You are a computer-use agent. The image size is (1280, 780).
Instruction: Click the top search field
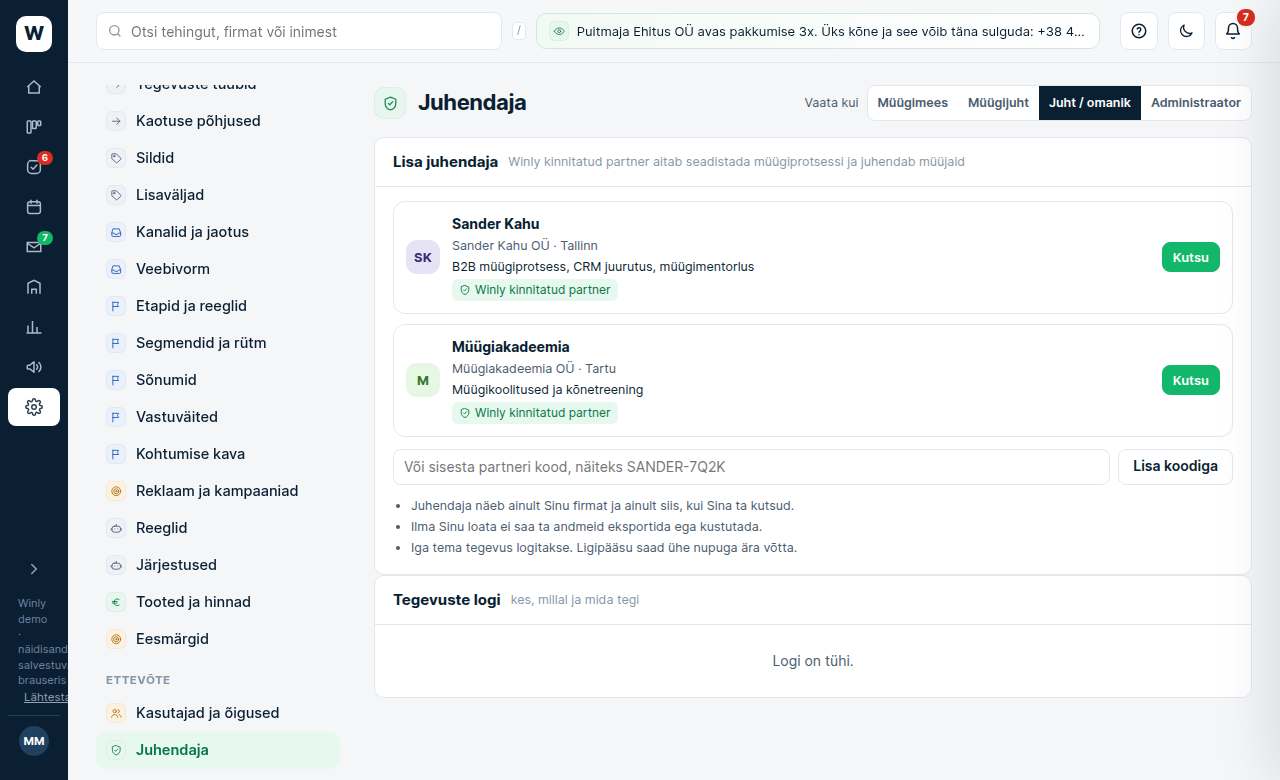pos(299,31)
